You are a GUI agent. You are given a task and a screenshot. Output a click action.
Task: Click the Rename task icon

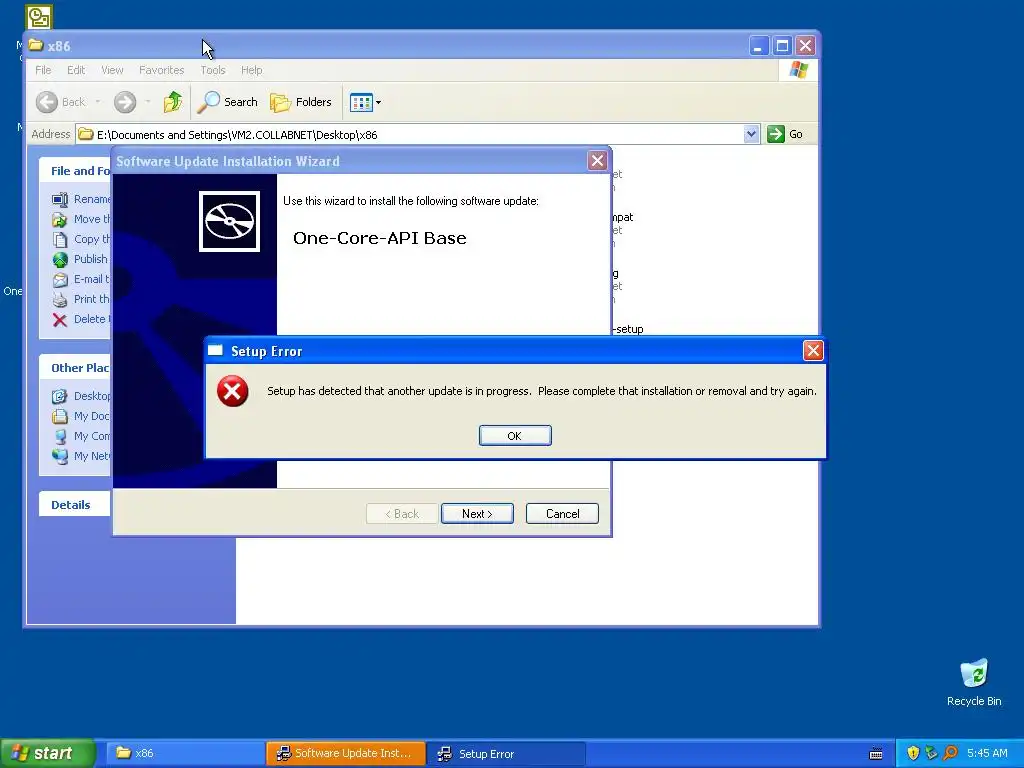point(60,199)
